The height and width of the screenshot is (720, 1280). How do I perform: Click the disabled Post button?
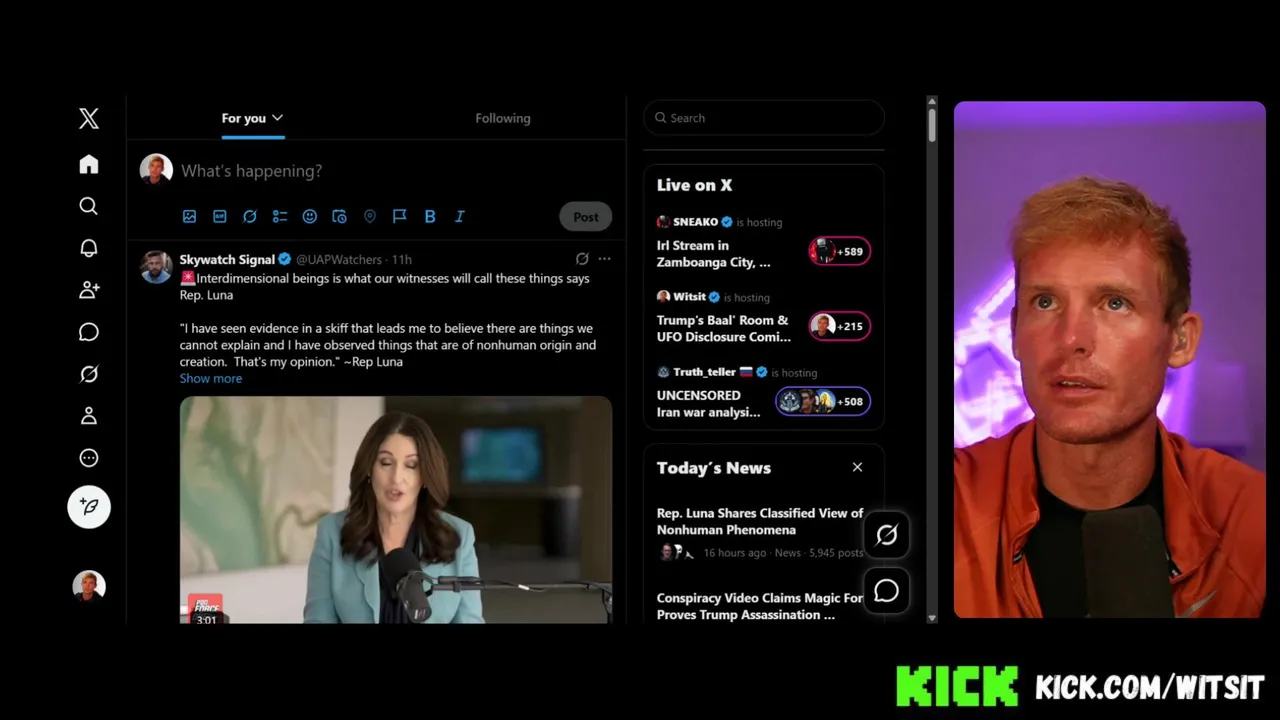pyautogui.click(x=586, y=217)
